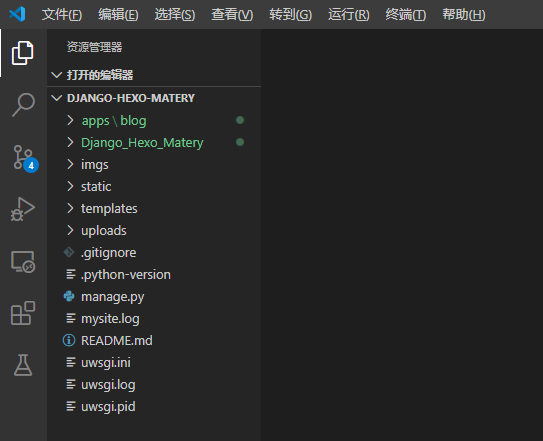Select the Django_Hexo_Matery folder label
This screenshot has height=441, width=543.
click(x=142, y=143)
